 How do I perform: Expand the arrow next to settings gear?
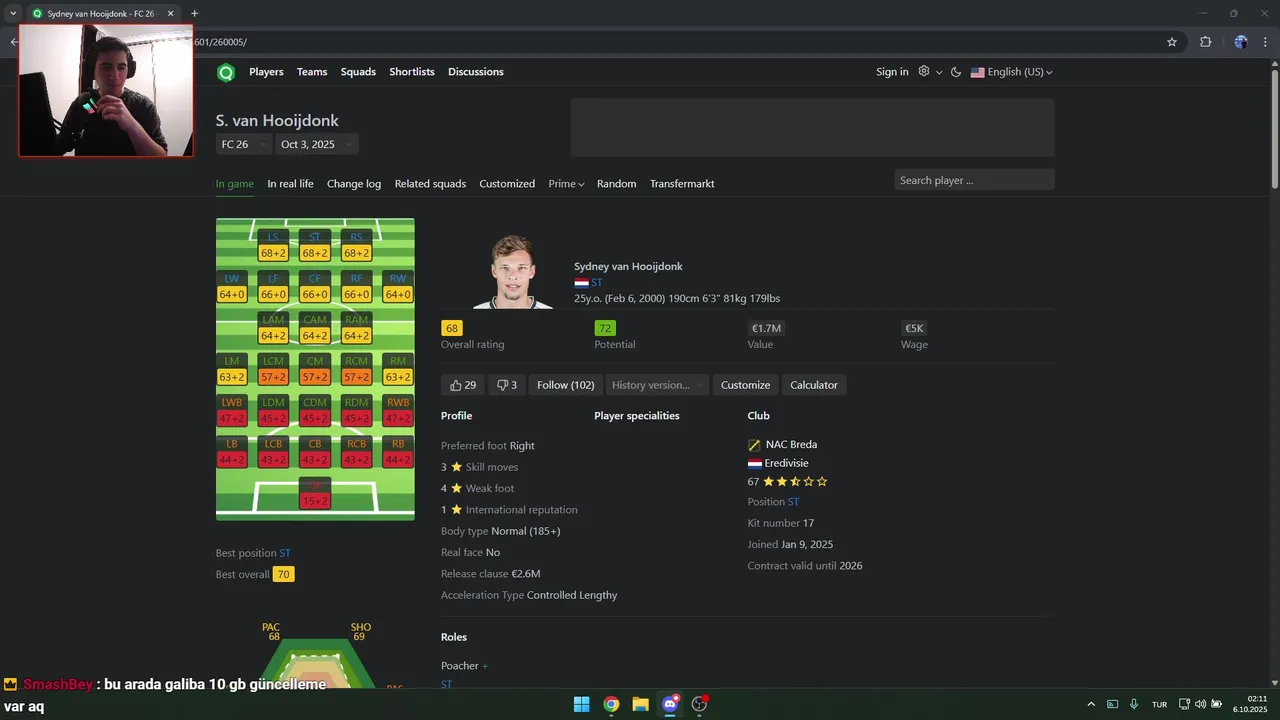tap(939, 73)
